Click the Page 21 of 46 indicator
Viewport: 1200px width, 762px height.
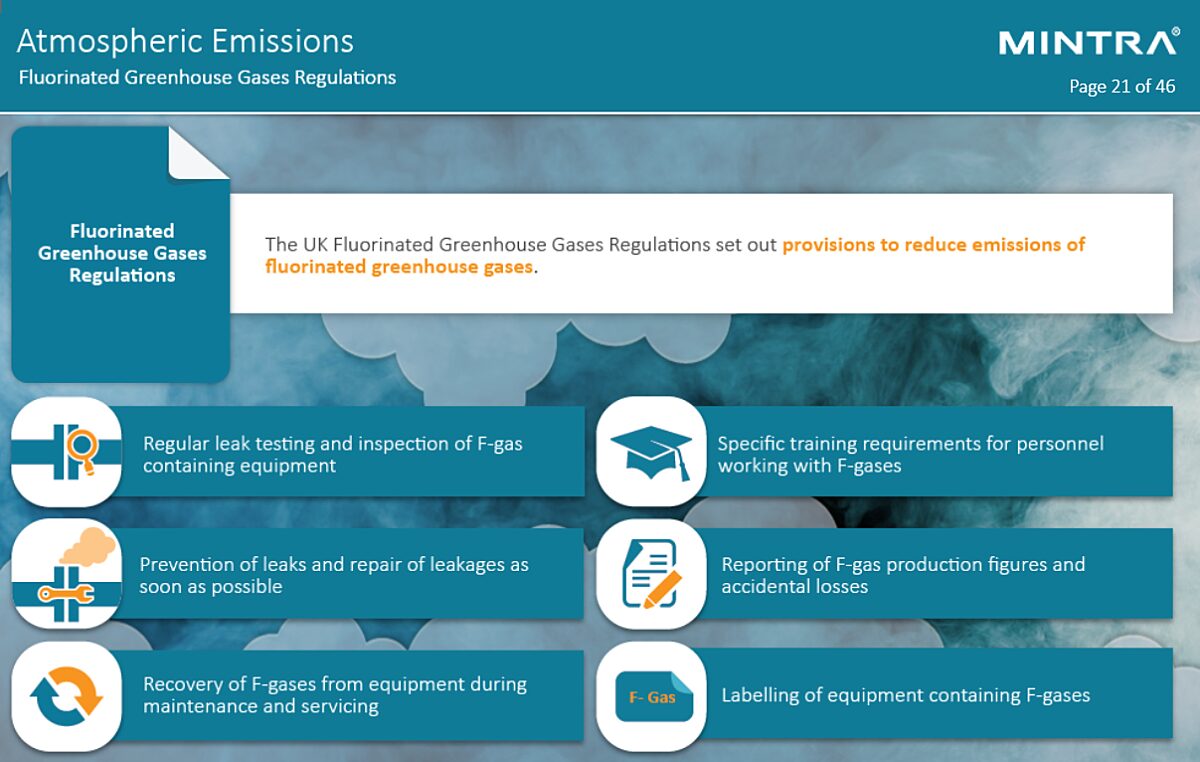(1122, 86)
